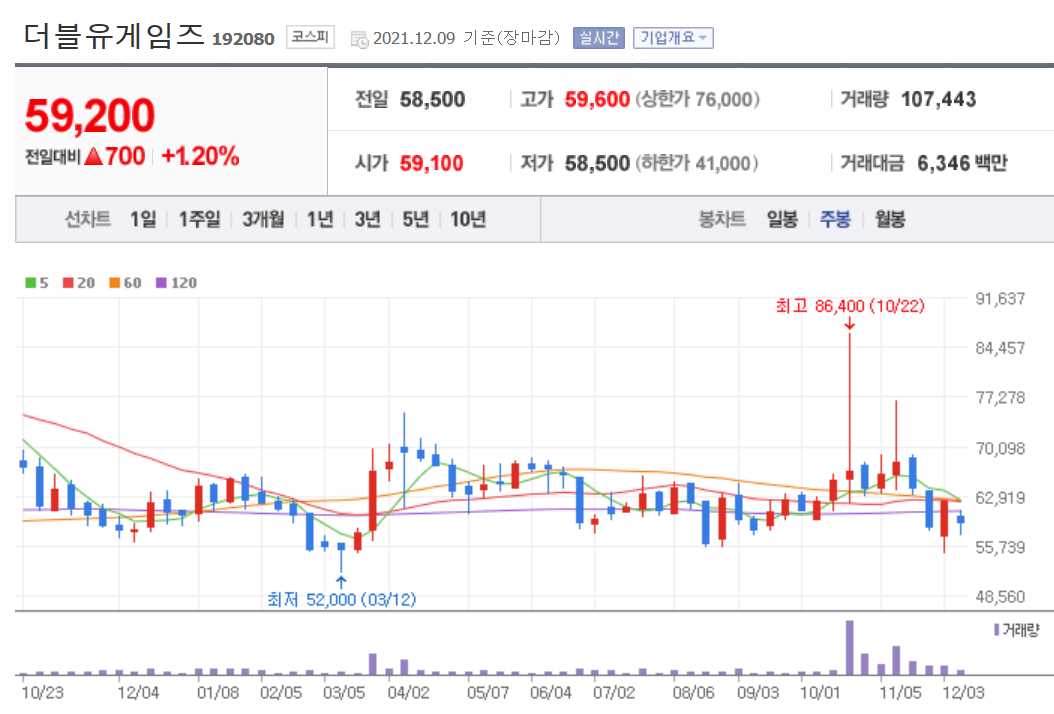This screenshot has height=714, width=1054.
Task: Click the 10/23 date axis label
Action: (42, 692)
